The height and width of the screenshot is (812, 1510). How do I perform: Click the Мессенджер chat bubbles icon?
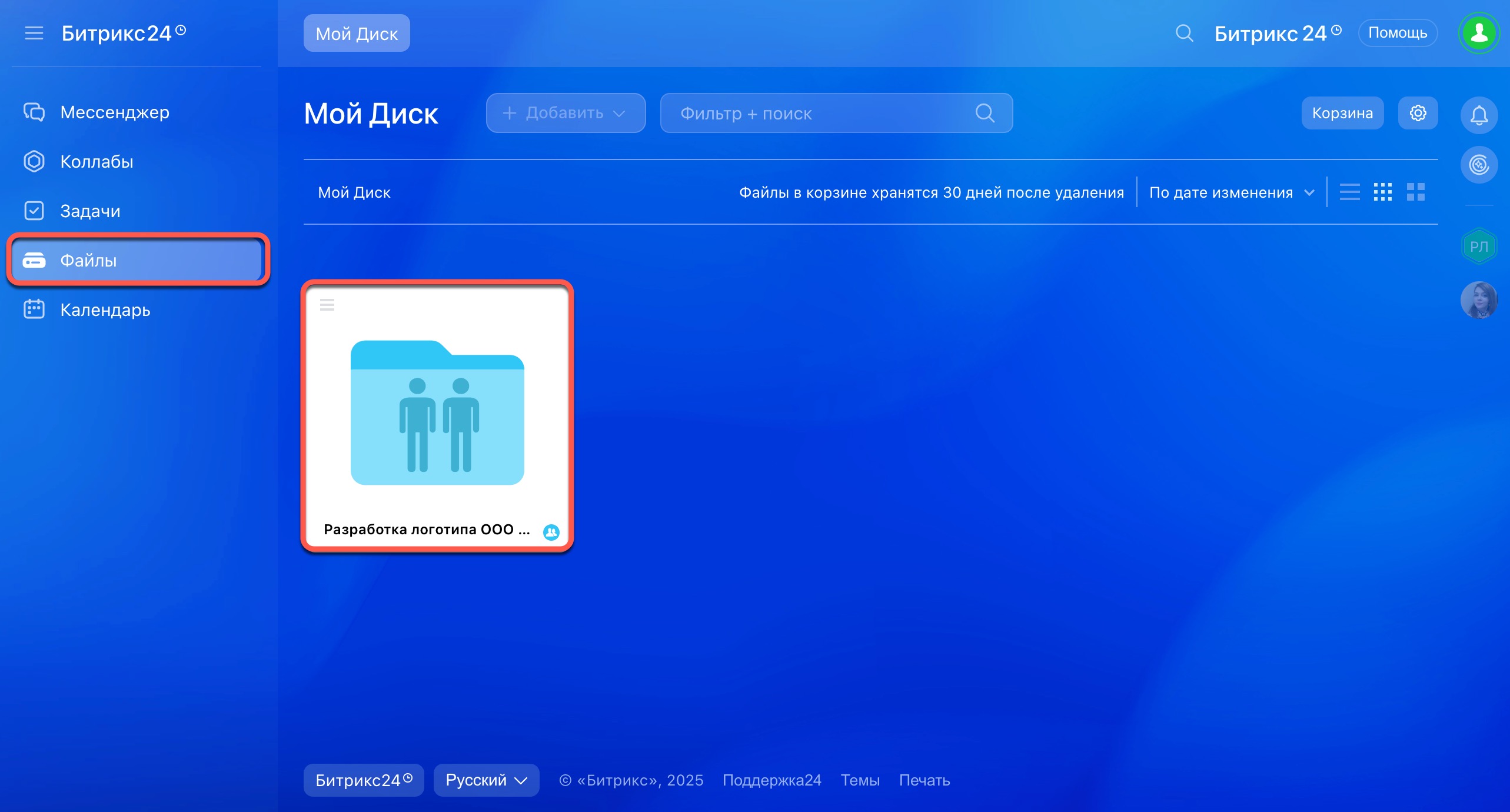tap(34, 112)
